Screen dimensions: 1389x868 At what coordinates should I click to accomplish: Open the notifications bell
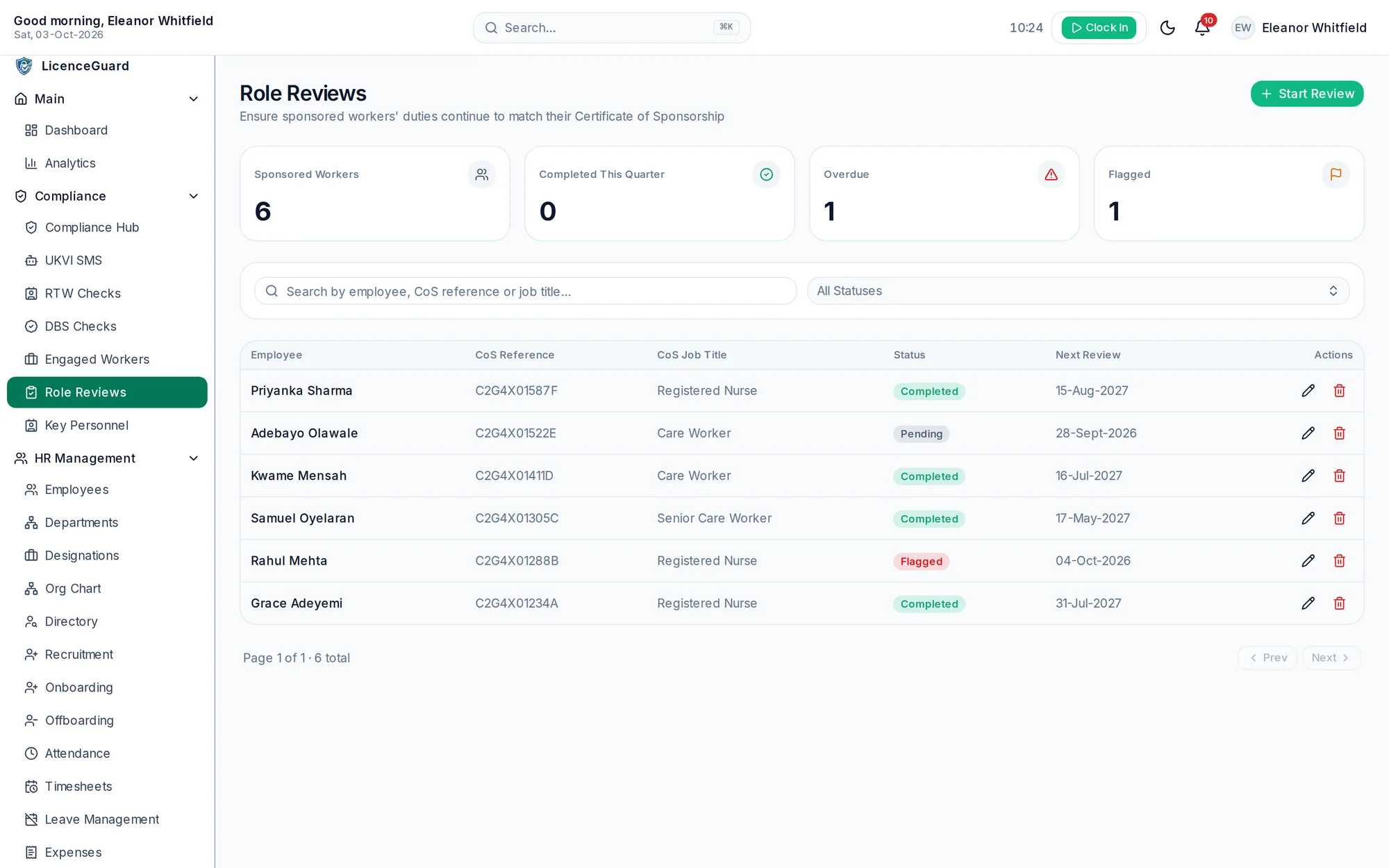click(x=1202, y=28)
